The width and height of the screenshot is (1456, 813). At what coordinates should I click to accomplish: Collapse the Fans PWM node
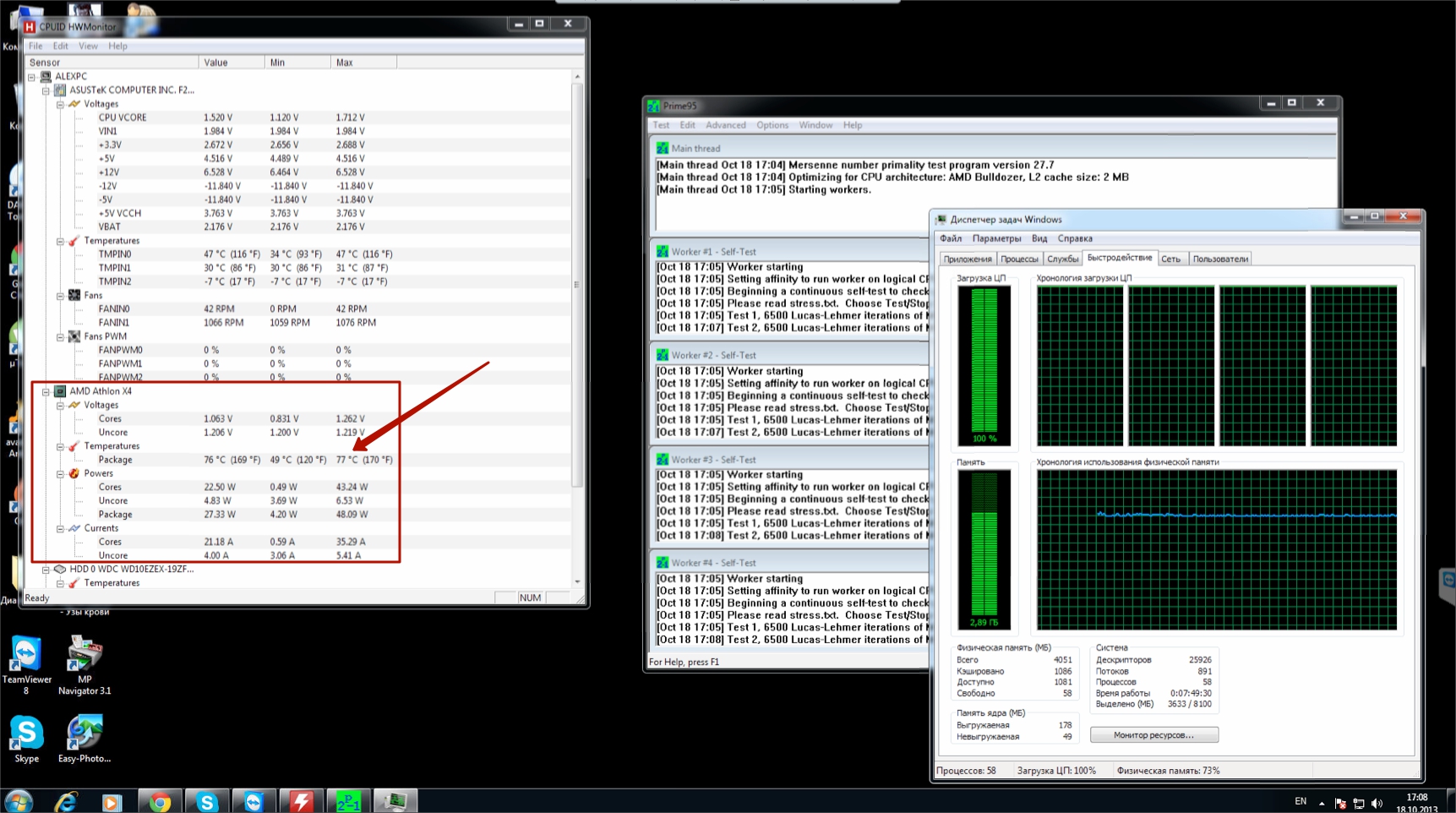60,337
